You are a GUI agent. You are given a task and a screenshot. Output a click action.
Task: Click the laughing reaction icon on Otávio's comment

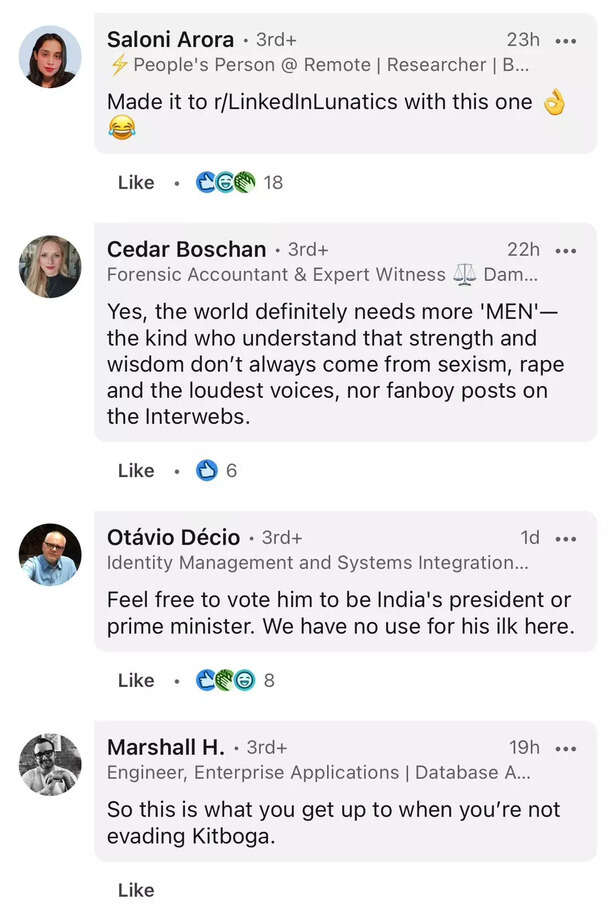click(241, 680)
